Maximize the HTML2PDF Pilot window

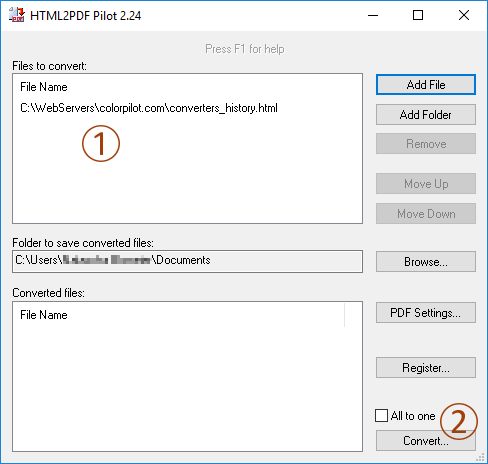tap(418, 15)
